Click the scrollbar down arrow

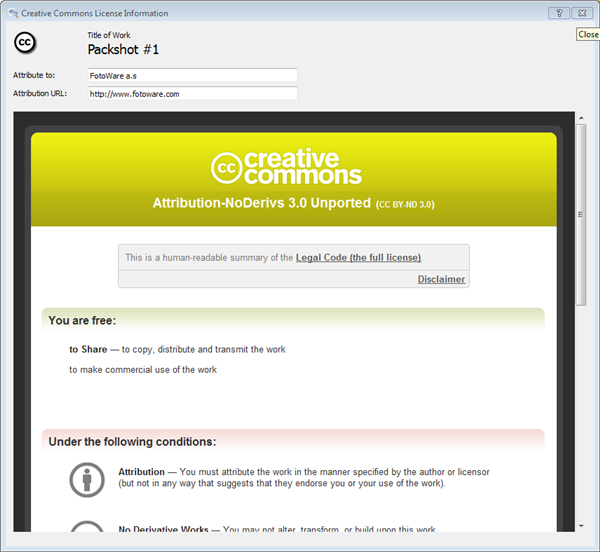coord(581,526)
